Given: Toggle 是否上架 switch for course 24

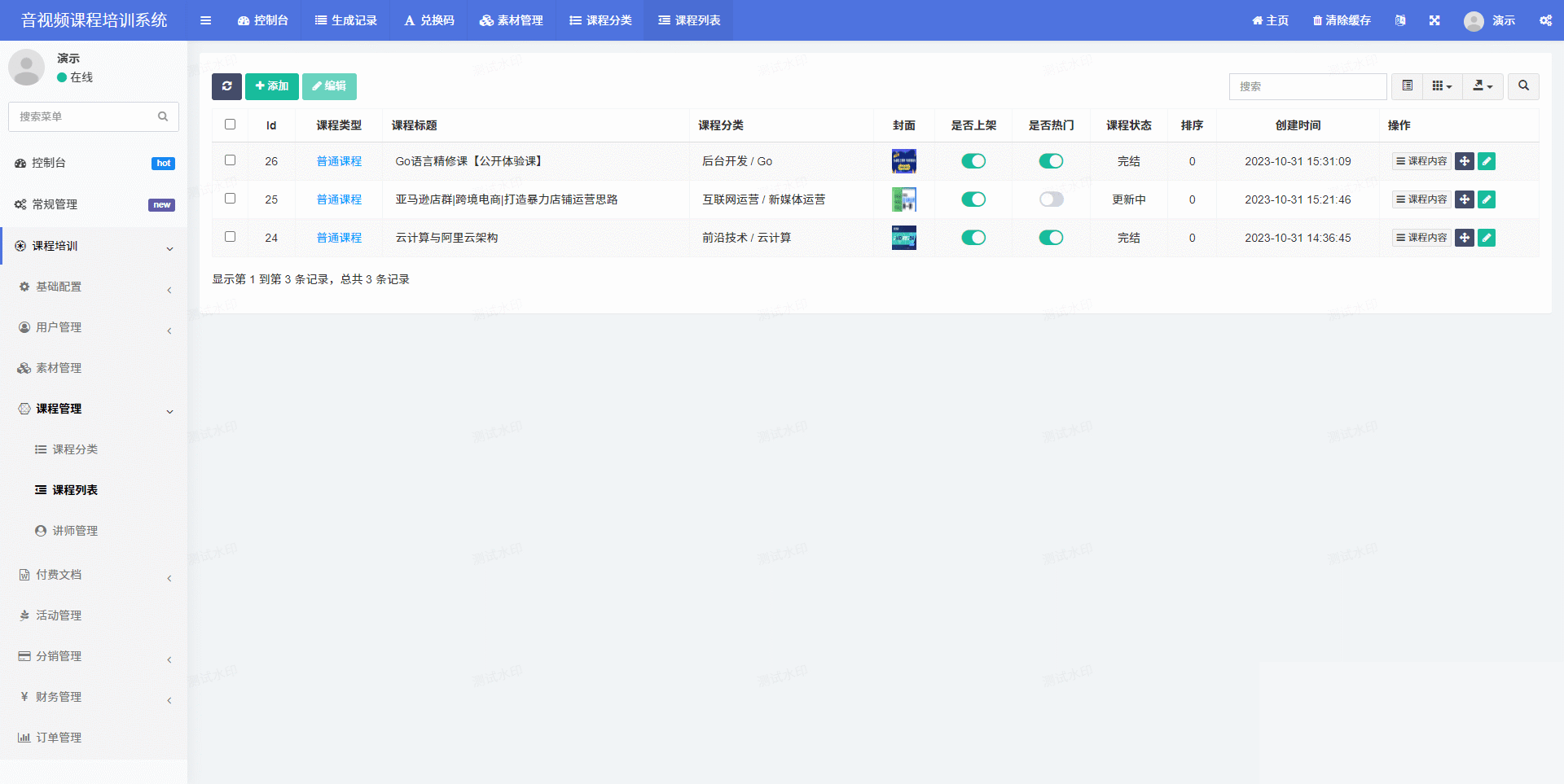Looking at the screenshot, I should 973,238.
